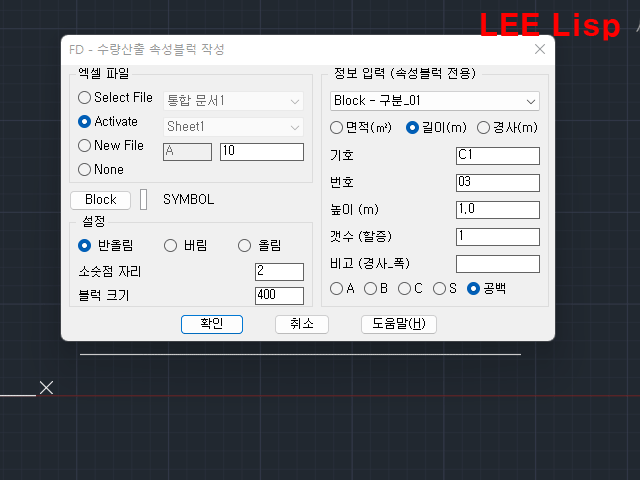Click the 블럭 크기 field with 400
The height and width of the screenshot is (480, 640).
279,296
